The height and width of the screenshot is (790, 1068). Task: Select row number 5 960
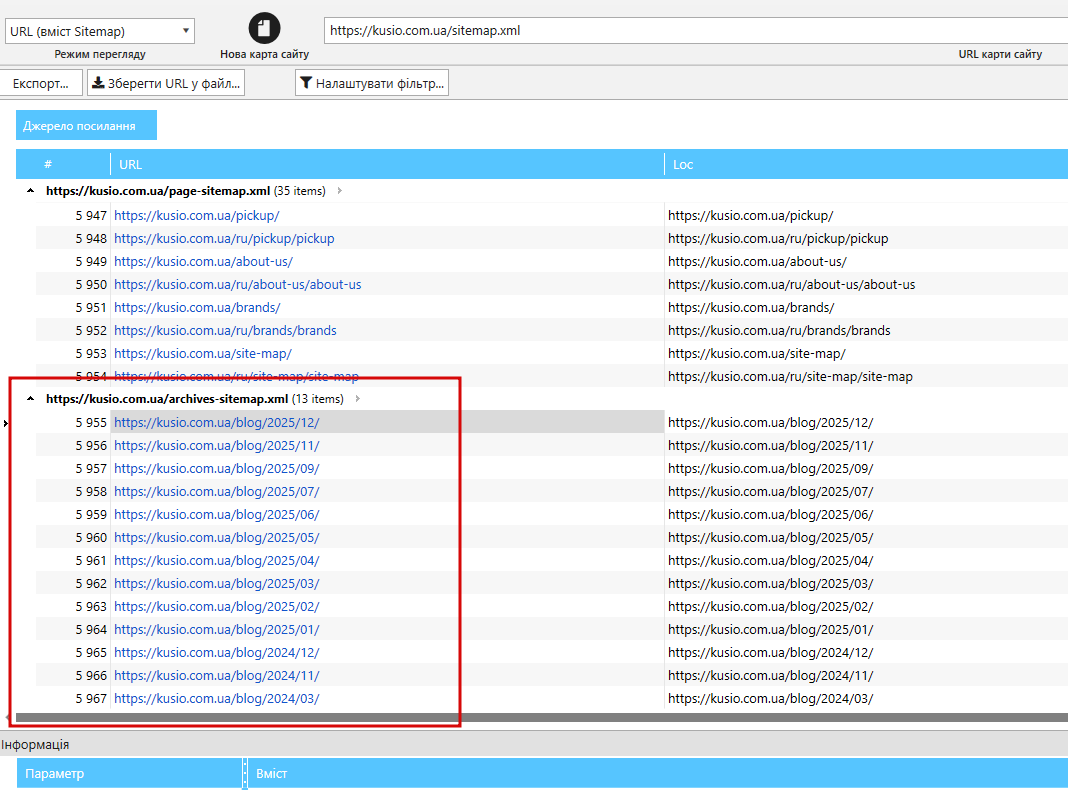pyautogui.click(x=91, y=537)
